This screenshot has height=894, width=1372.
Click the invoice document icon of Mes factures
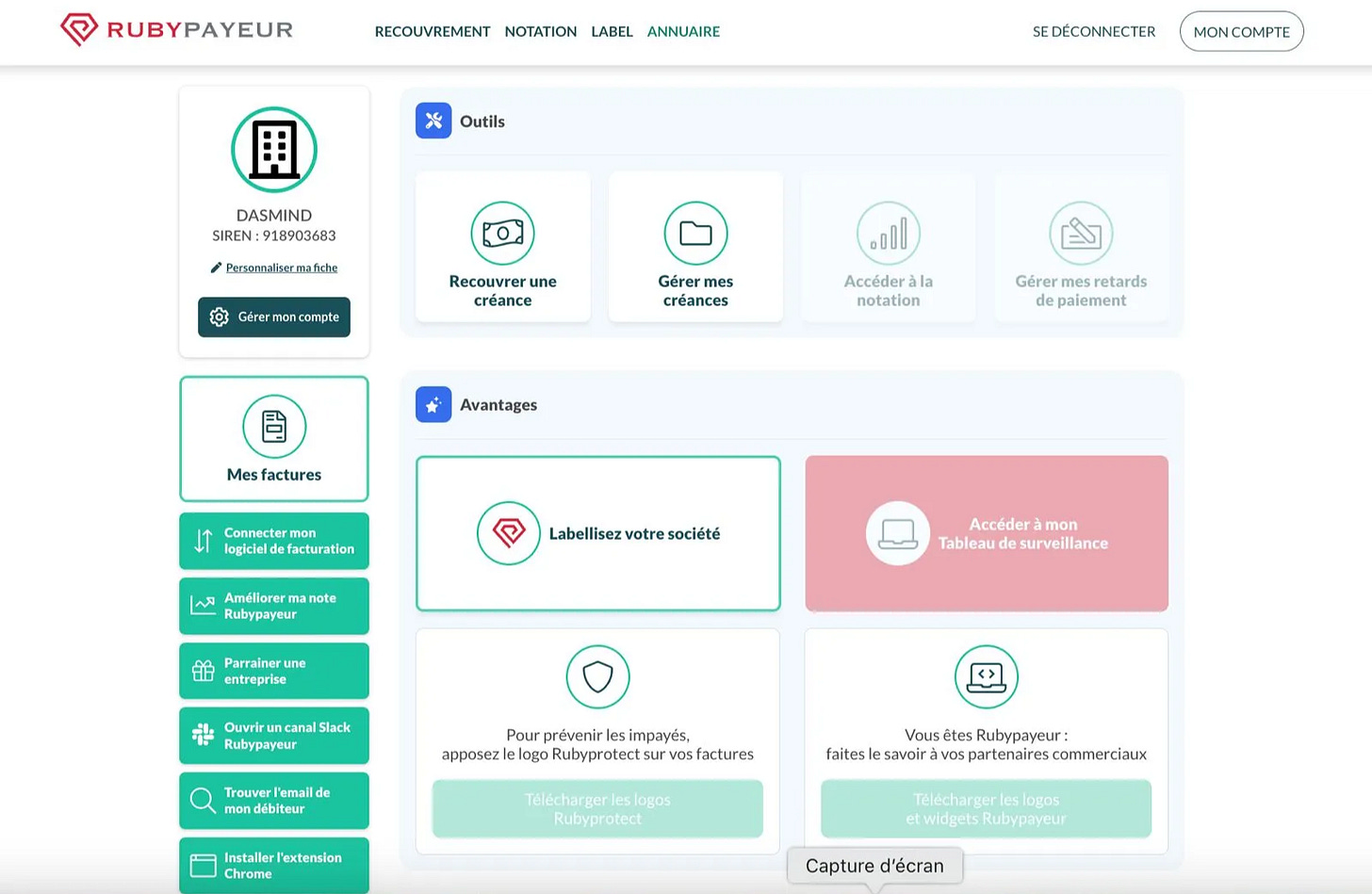tap(274, 427)
